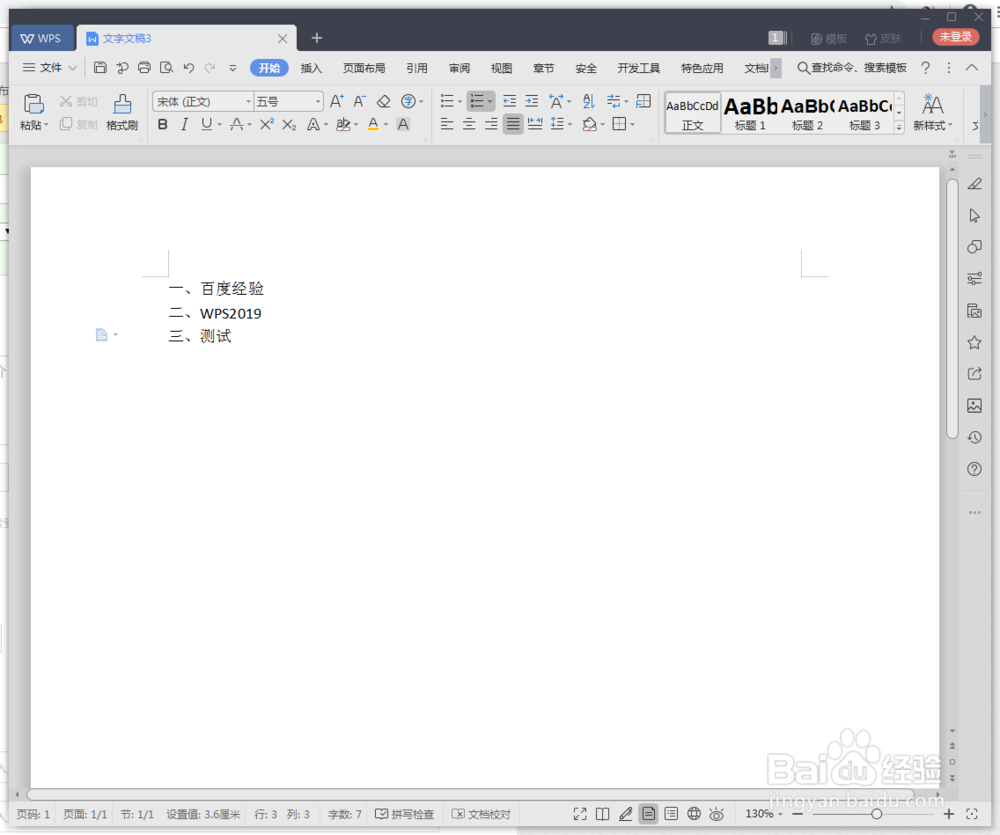Apply Superscript formatting
This screenshot has width=1000, height=835.
pyautogui.click(x=267, y=124)
